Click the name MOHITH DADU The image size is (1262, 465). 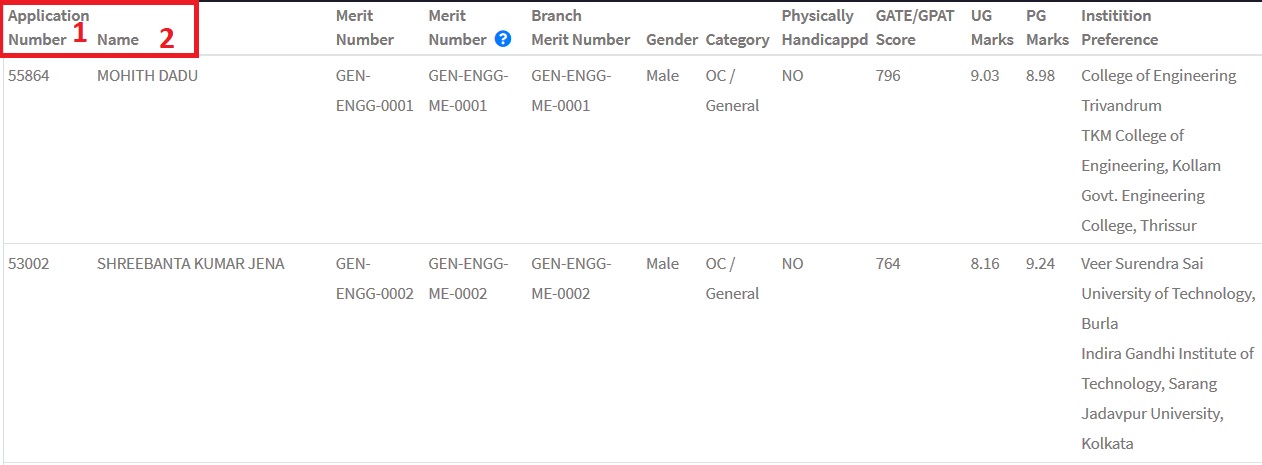pyautogui.click(x=147, y=76)
